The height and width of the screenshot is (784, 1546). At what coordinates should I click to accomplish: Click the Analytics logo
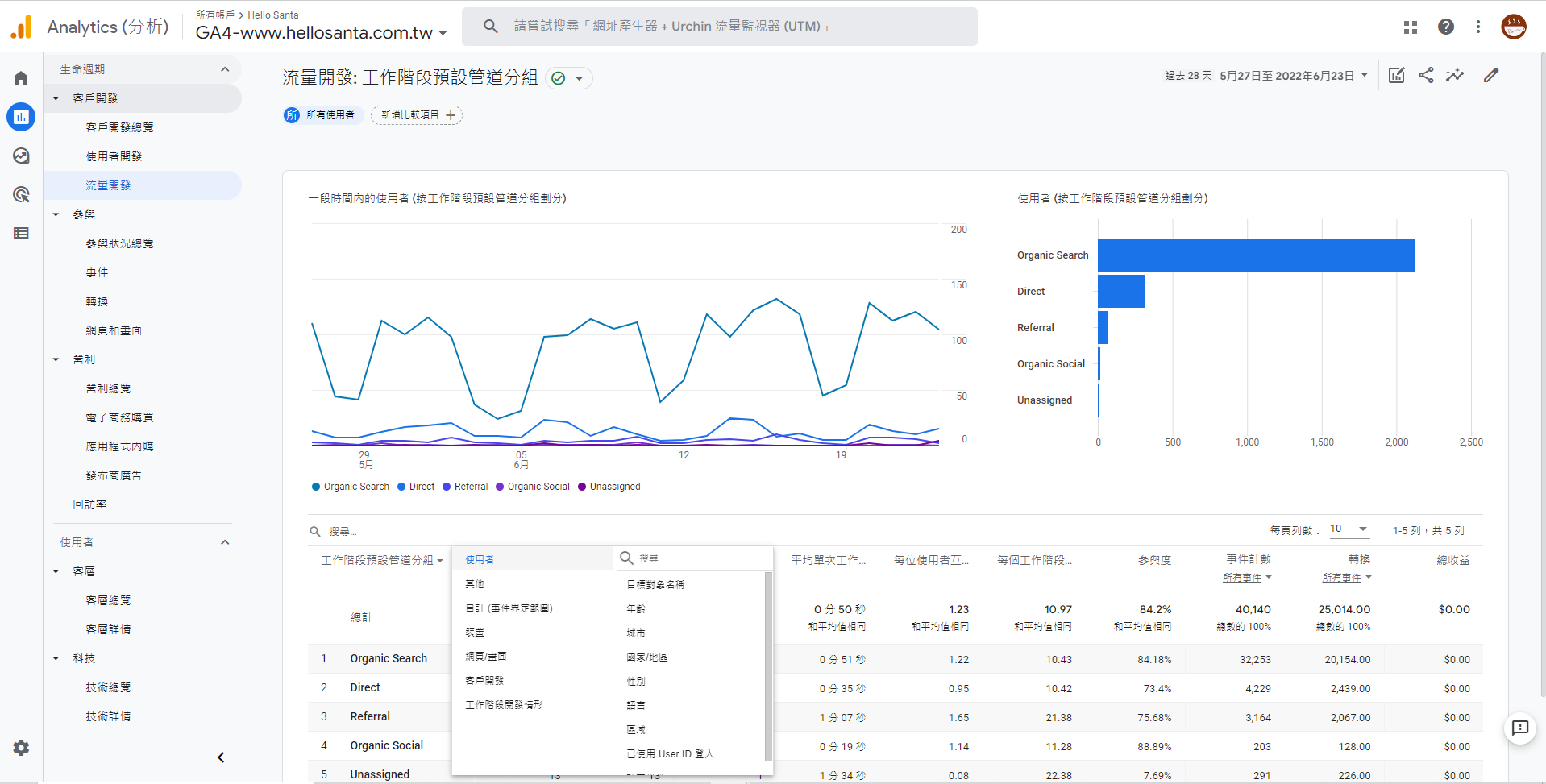(x=22, y=27)
